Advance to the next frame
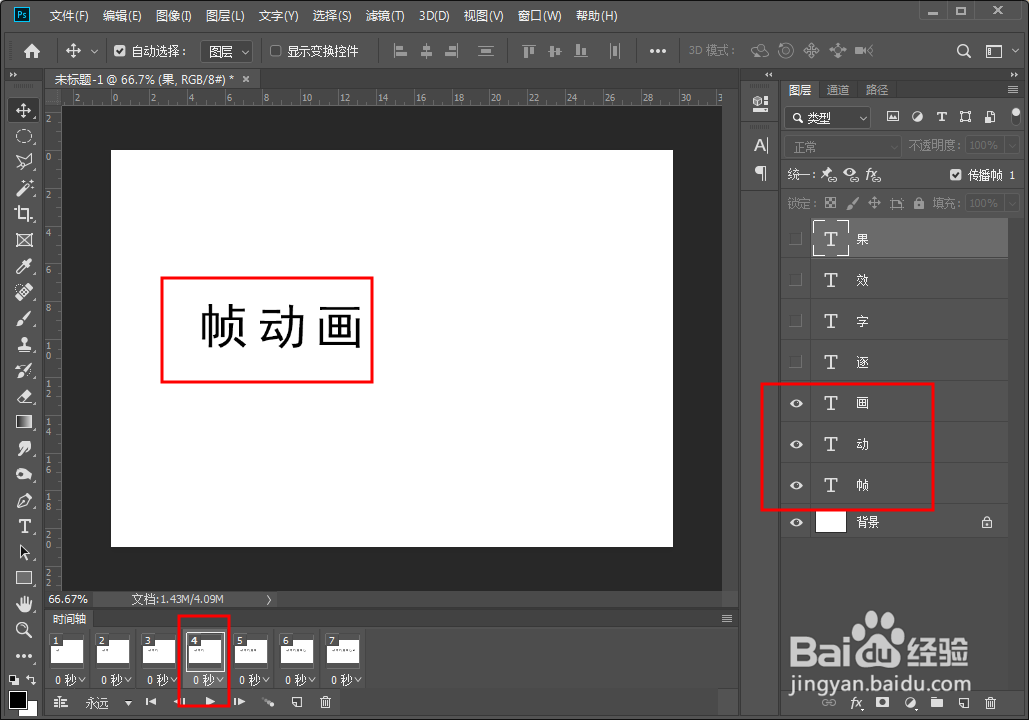The width and height of the screenshot is (1029, 720). pos(240,702)
